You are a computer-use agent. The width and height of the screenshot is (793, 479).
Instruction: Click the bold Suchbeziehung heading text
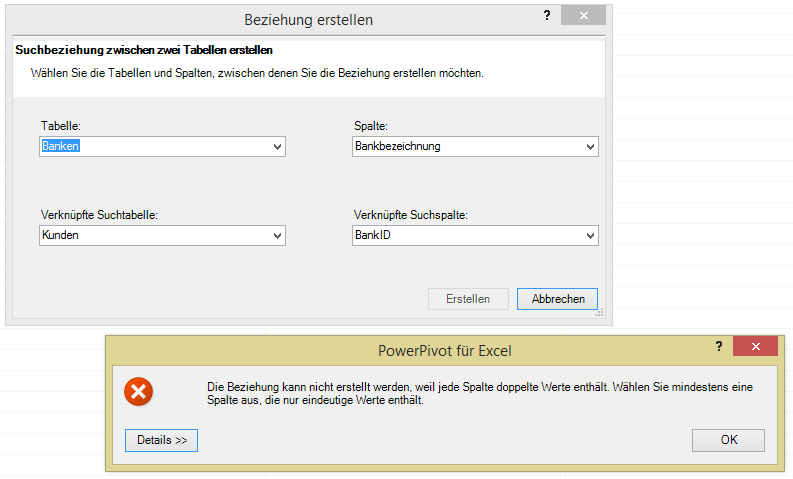pos(145,49)
